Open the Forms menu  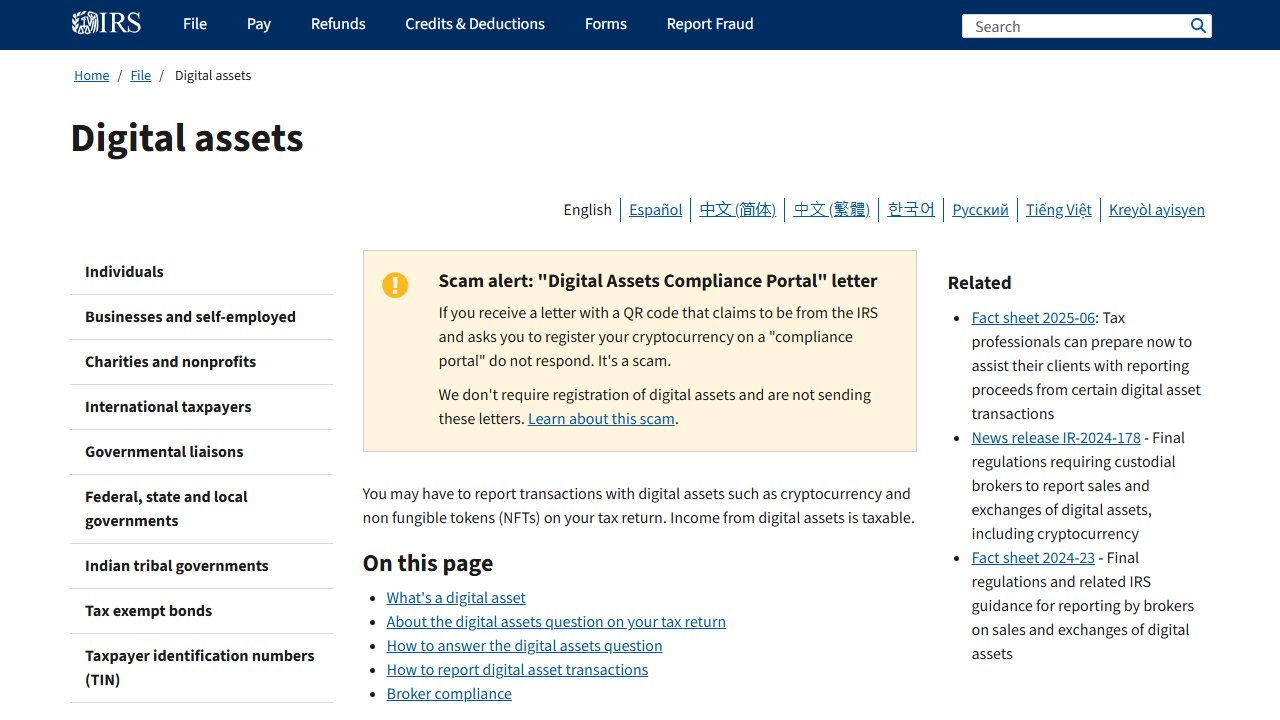point(606,24)
